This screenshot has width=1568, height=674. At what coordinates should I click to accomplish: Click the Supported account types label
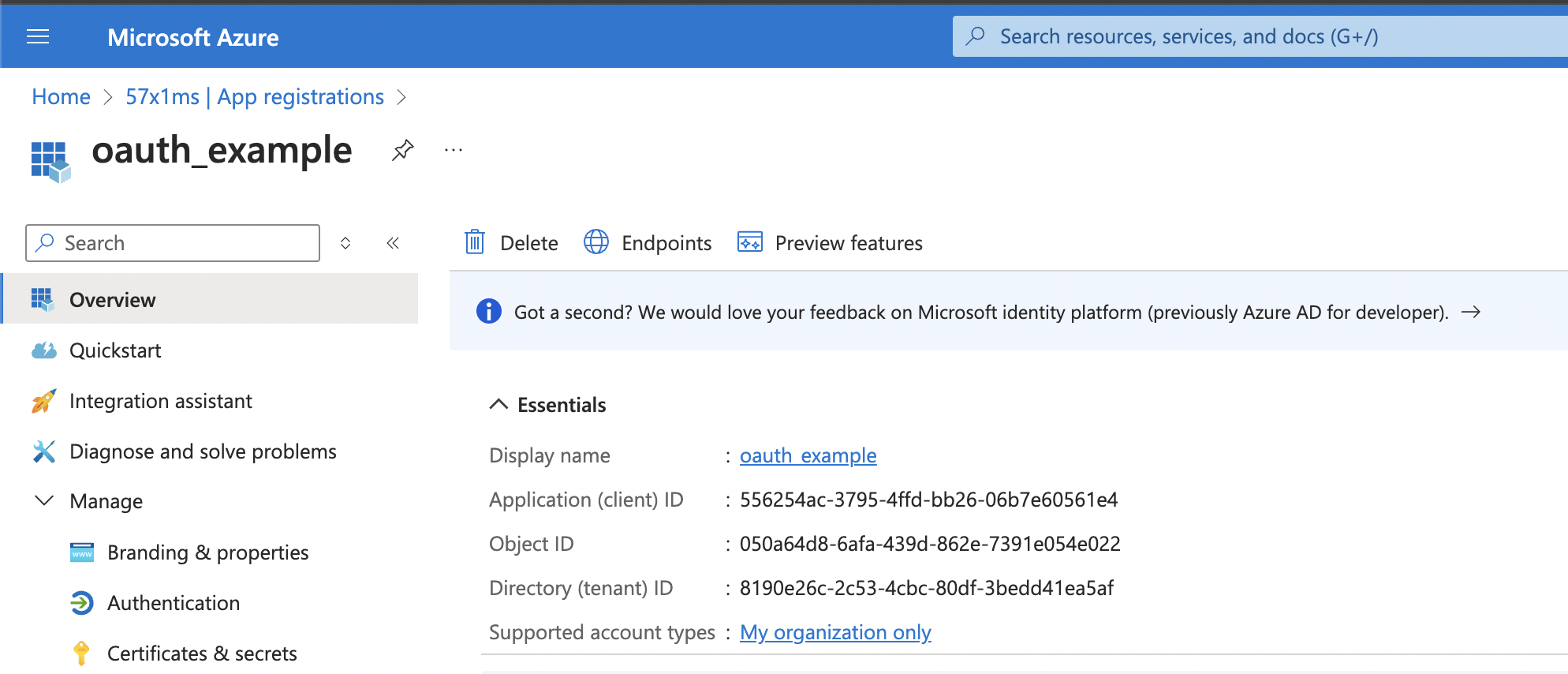[x=603, y=632]
